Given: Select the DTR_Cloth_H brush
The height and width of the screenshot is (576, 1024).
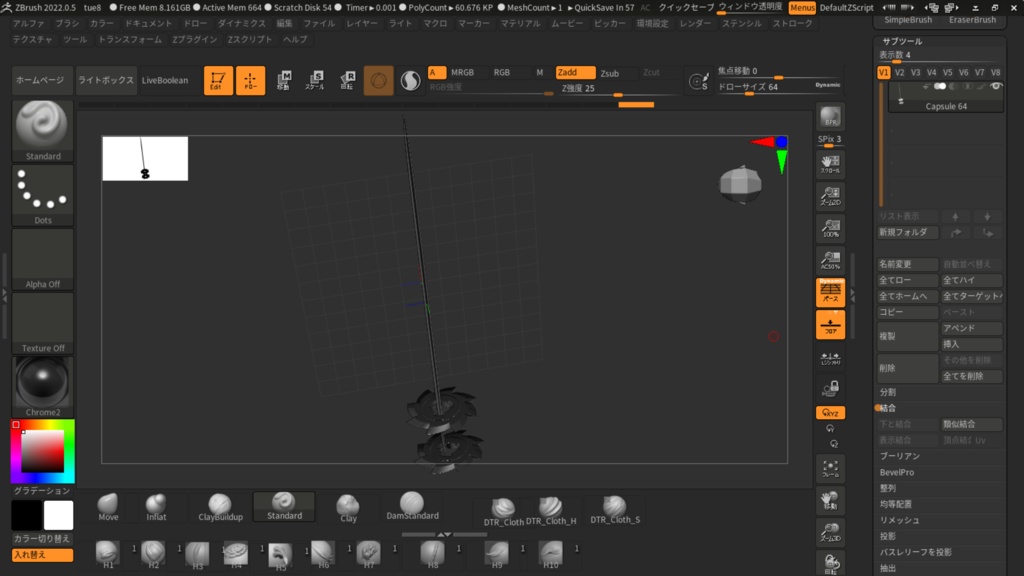Looking at the screenshot, I should coord(551,511).
